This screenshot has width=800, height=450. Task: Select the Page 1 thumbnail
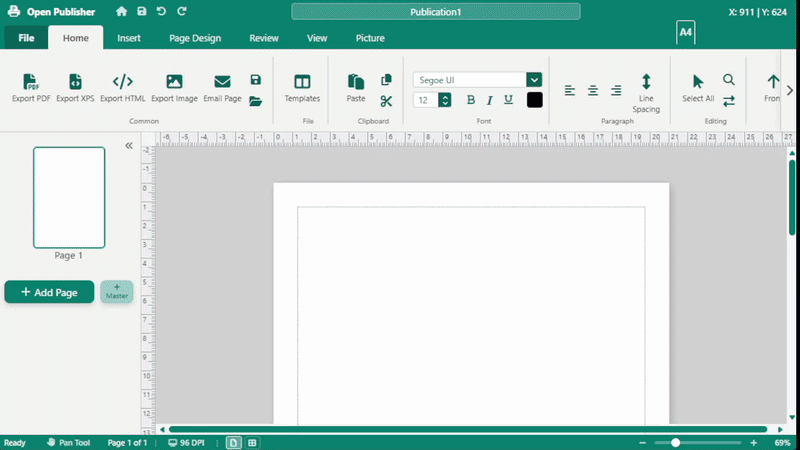69,197
